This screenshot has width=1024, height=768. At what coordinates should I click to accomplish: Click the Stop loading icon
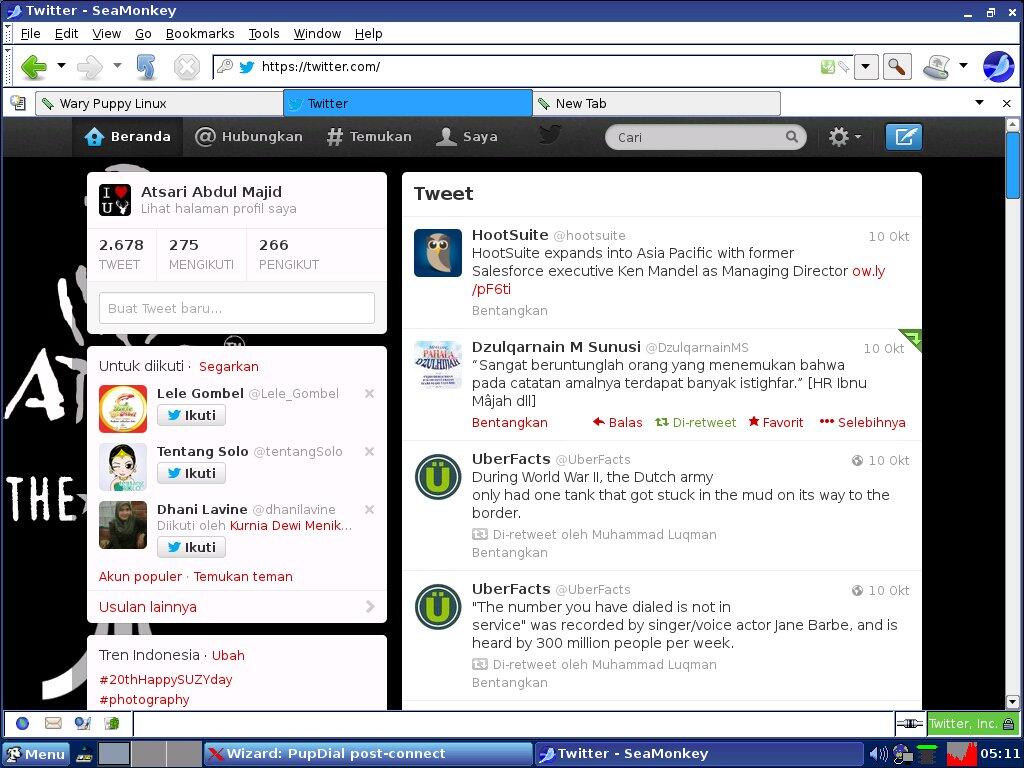coord(186,67)
